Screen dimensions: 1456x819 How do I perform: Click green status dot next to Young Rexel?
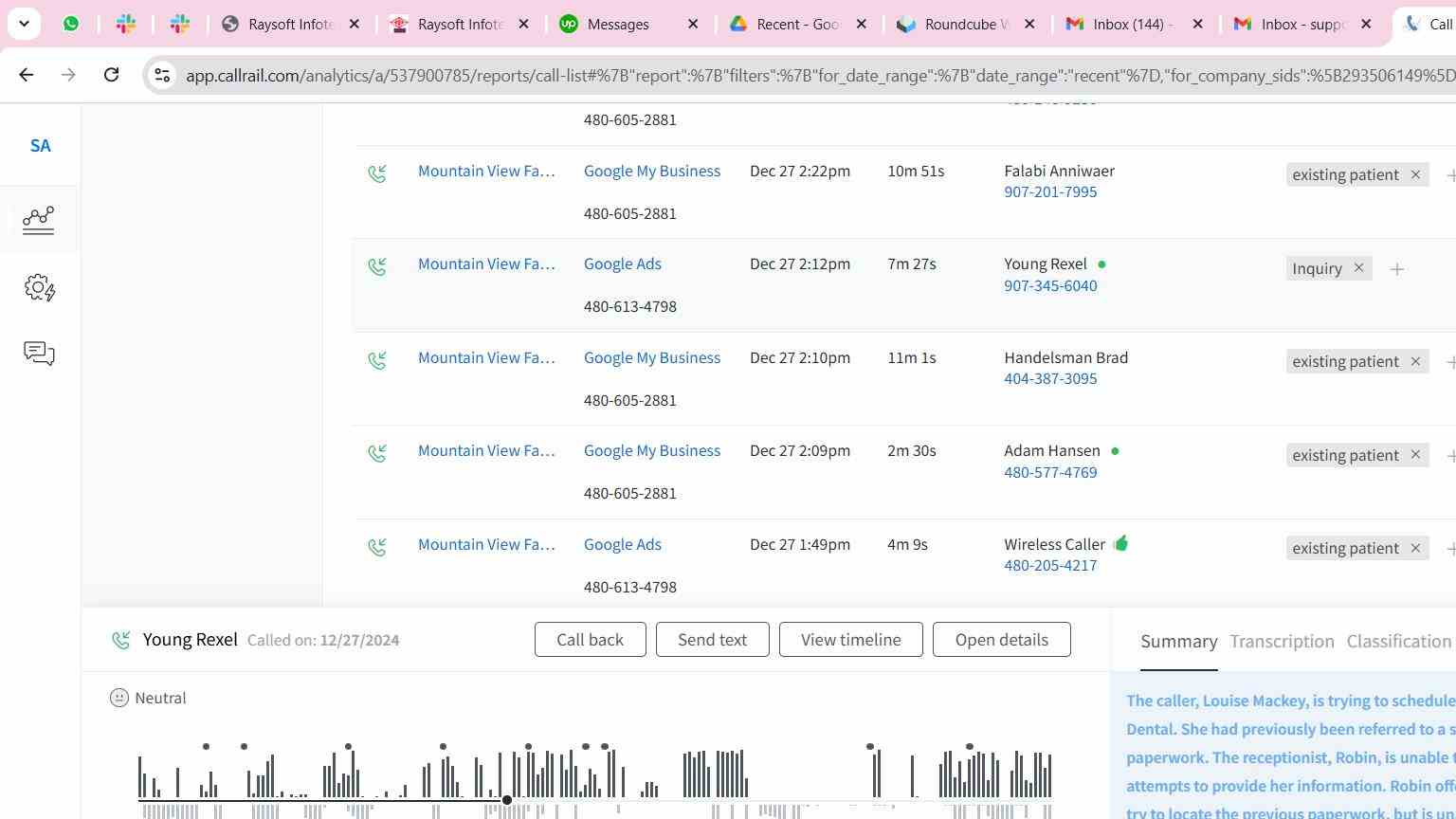pos(1101,264)
